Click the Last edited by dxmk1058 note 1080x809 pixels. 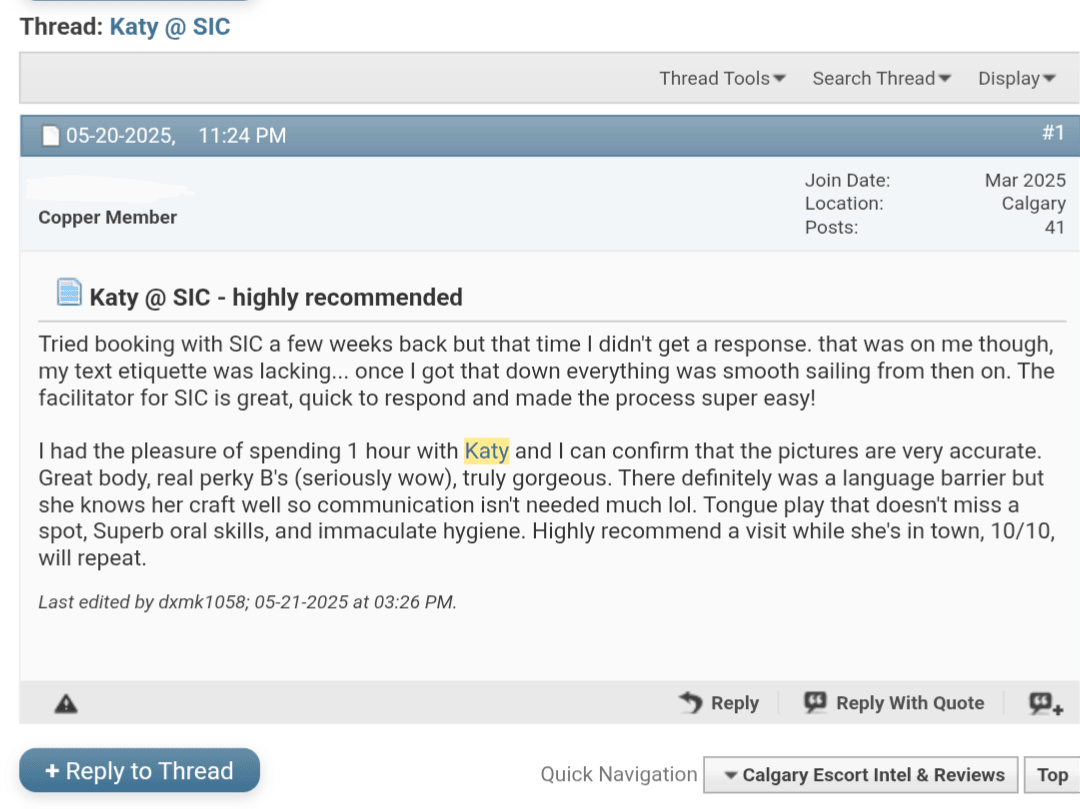pos(247,602)
